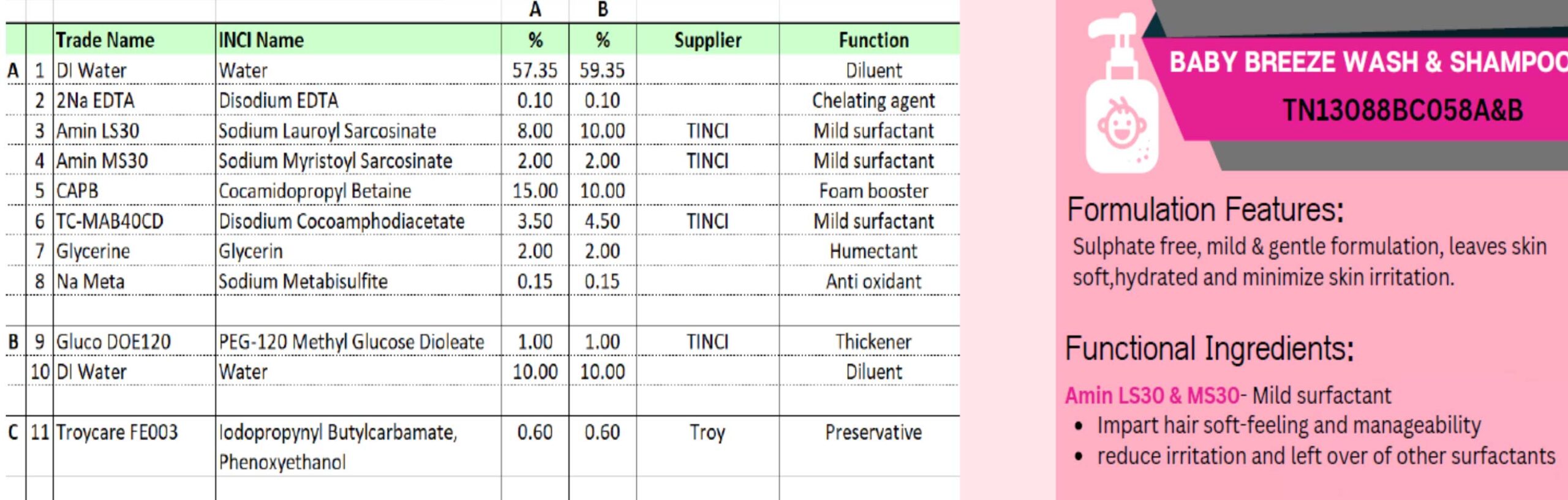Select the Trade Name header cell
This screenshot has height=500, width=1568.
point(134,40)
